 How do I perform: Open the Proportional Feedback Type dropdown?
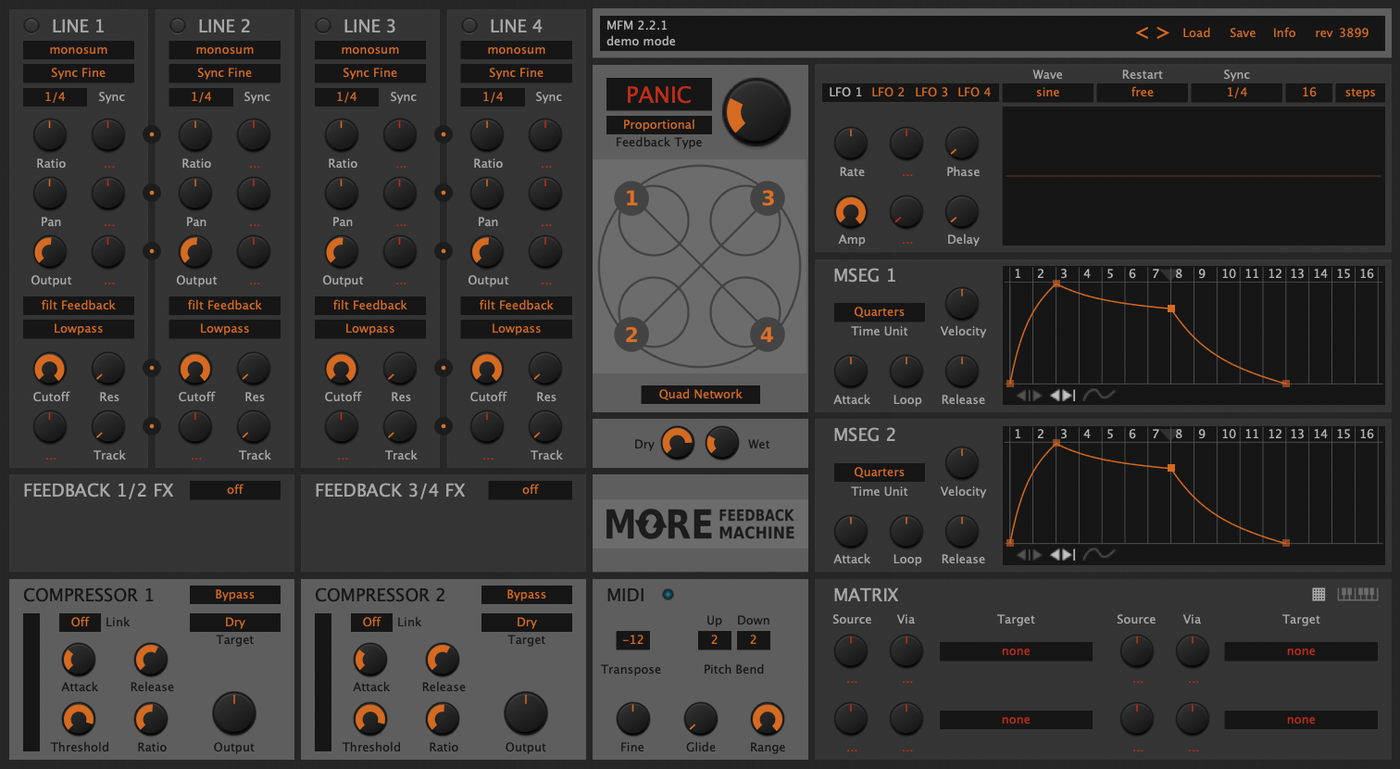(x=659, y=125)
